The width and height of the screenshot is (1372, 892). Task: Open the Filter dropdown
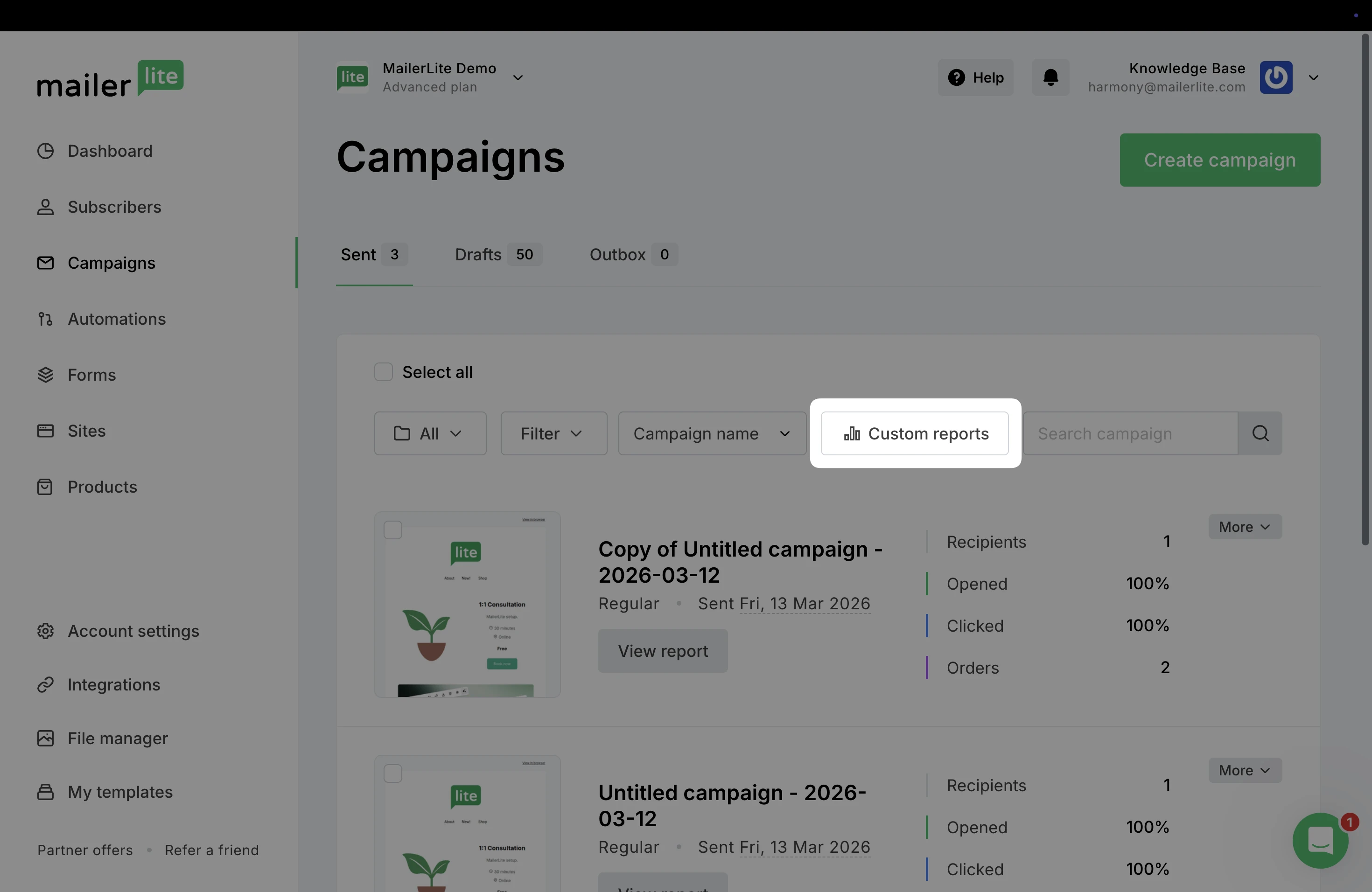553,433
